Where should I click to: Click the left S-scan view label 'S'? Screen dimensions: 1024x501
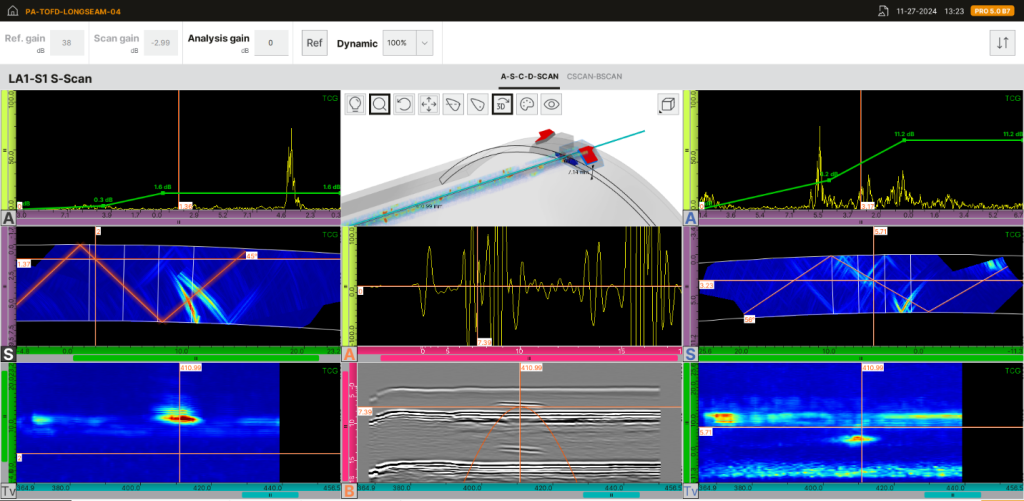coord(8,354)
